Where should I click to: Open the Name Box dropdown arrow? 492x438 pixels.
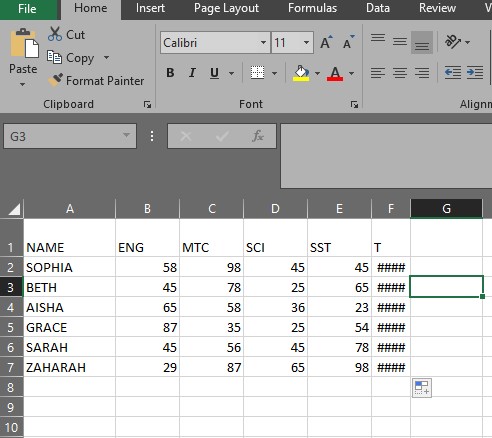click(x=126, y=135)
